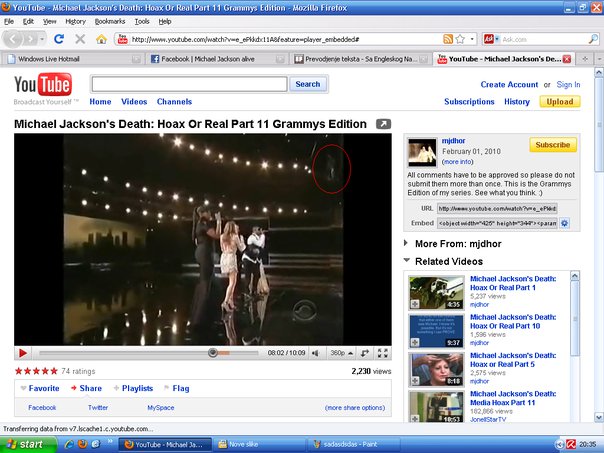Viewport: 604px width, 453px height.
Task: Collapse the Related Videos section
Action: pyautogui.click(x=406, y=260)
